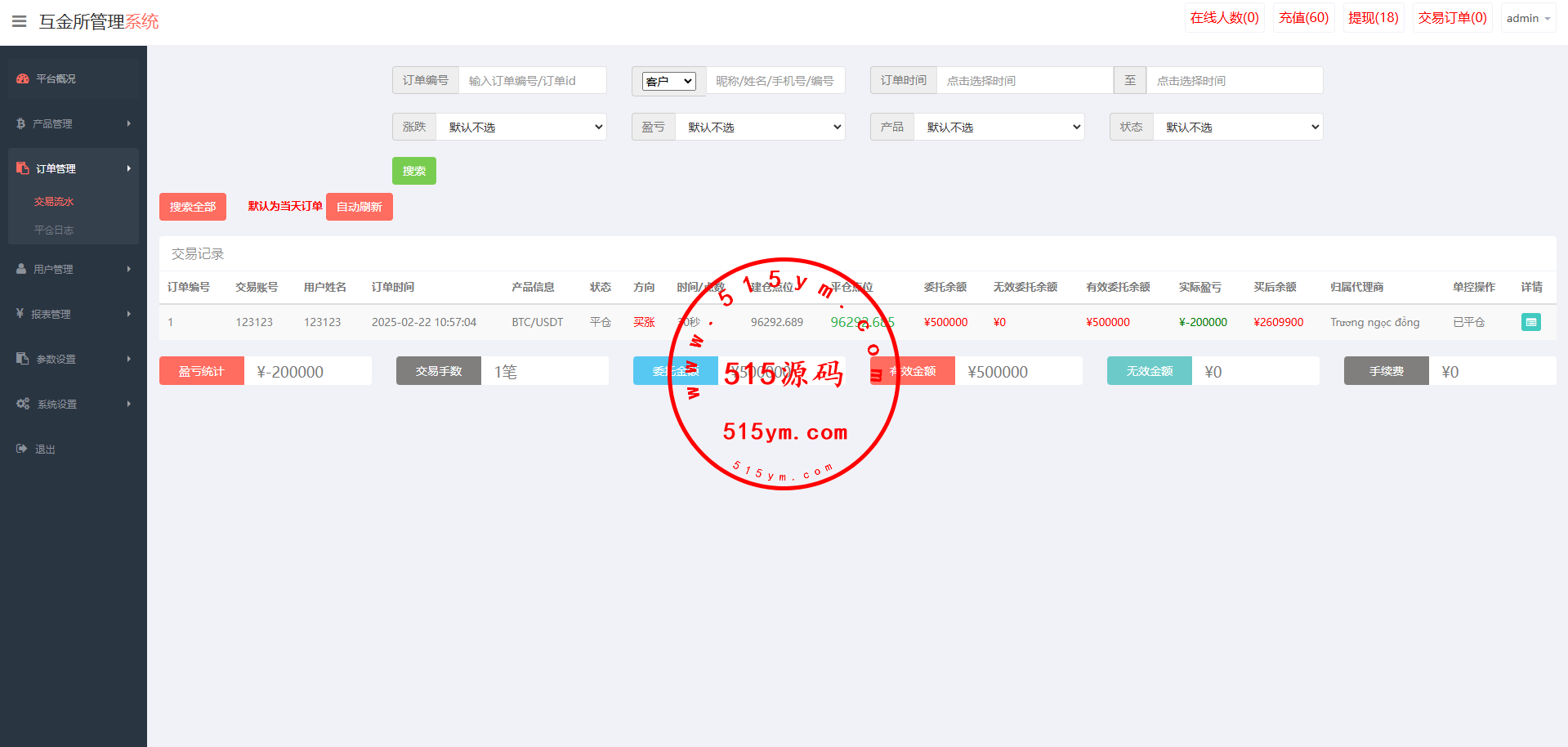Open 平仓日志 submenu item

[54, 230]
